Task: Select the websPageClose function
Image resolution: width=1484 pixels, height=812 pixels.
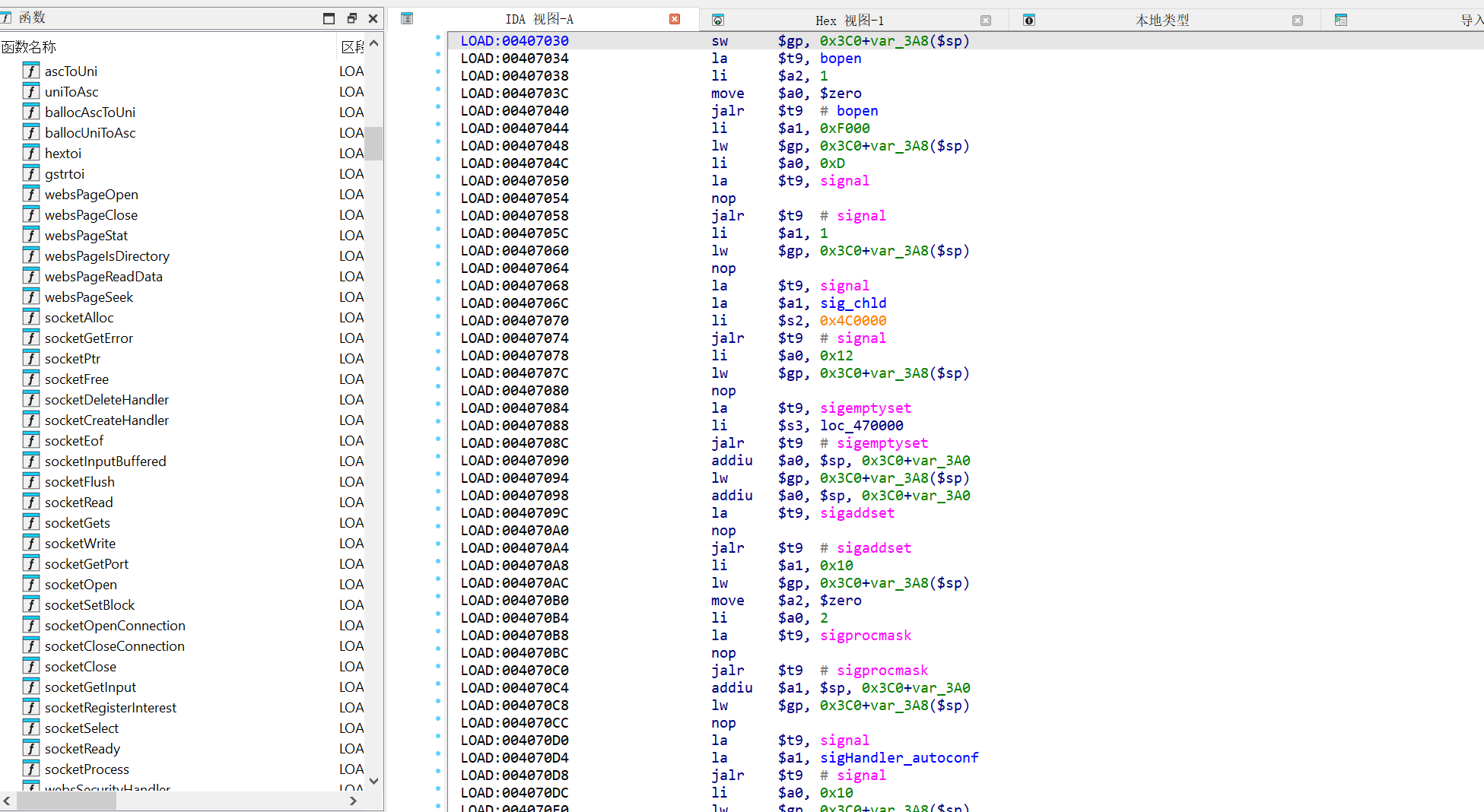Action: click(91, 214)
